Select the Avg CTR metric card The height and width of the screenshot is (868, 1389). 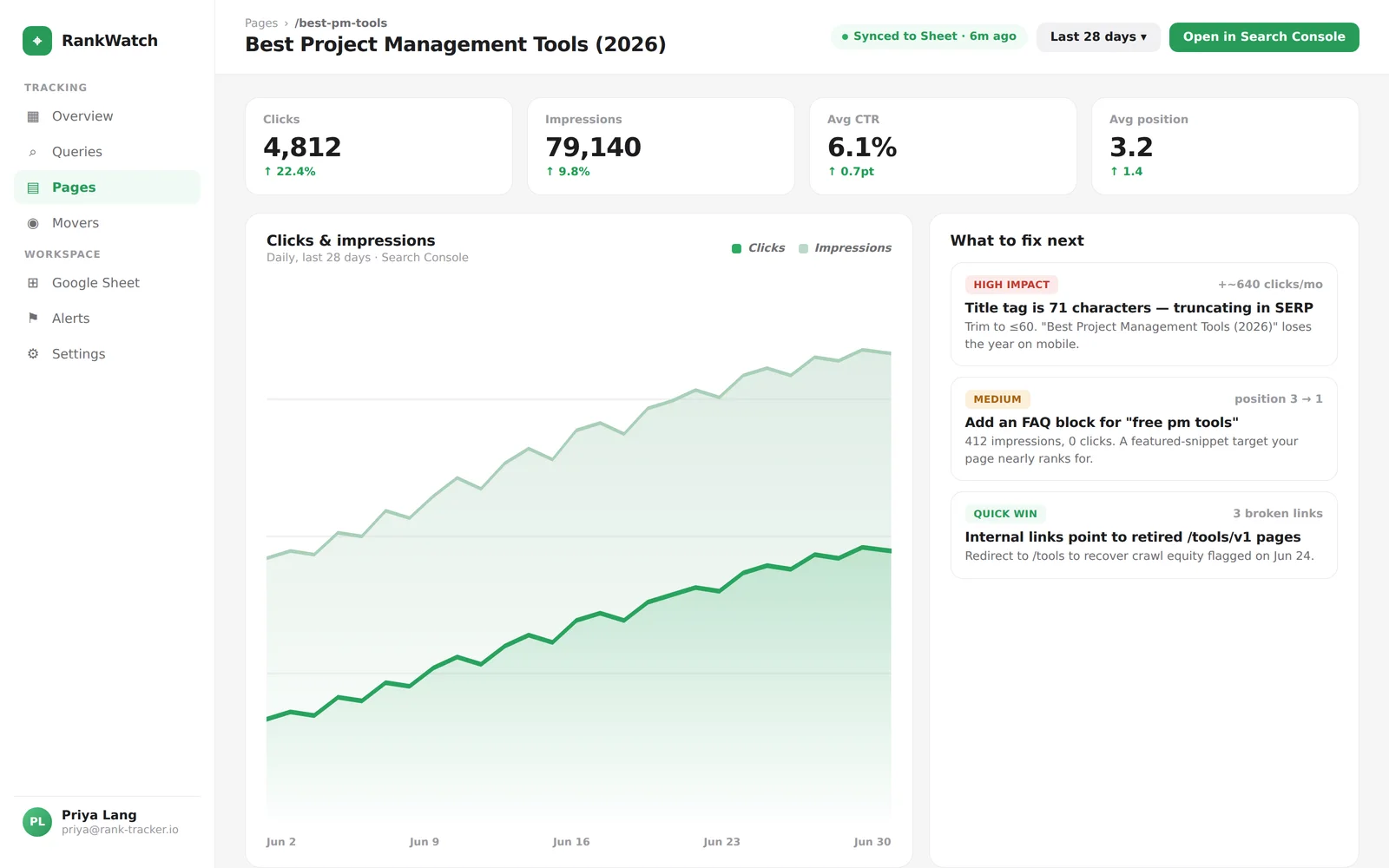pyautogui.click(x=943, y=146)
